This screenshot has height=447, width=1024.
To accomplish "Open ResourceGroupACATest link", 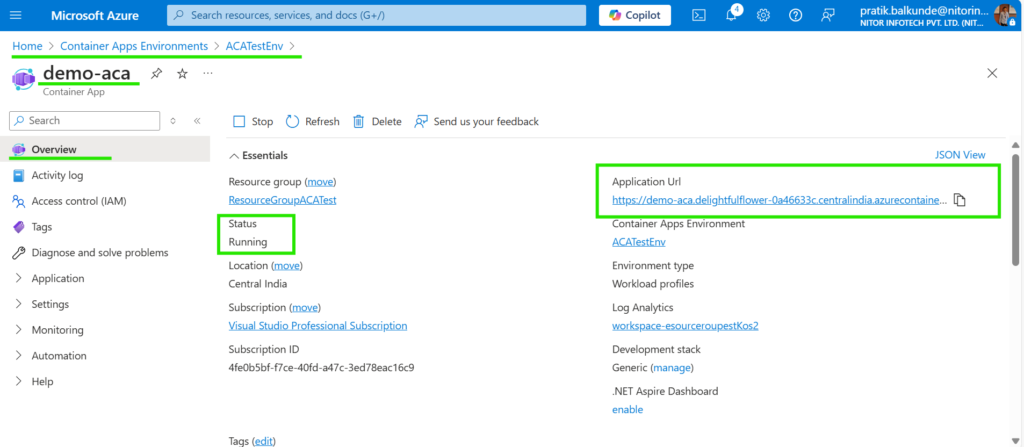I will pyautogui.click(x=282, y=200).
